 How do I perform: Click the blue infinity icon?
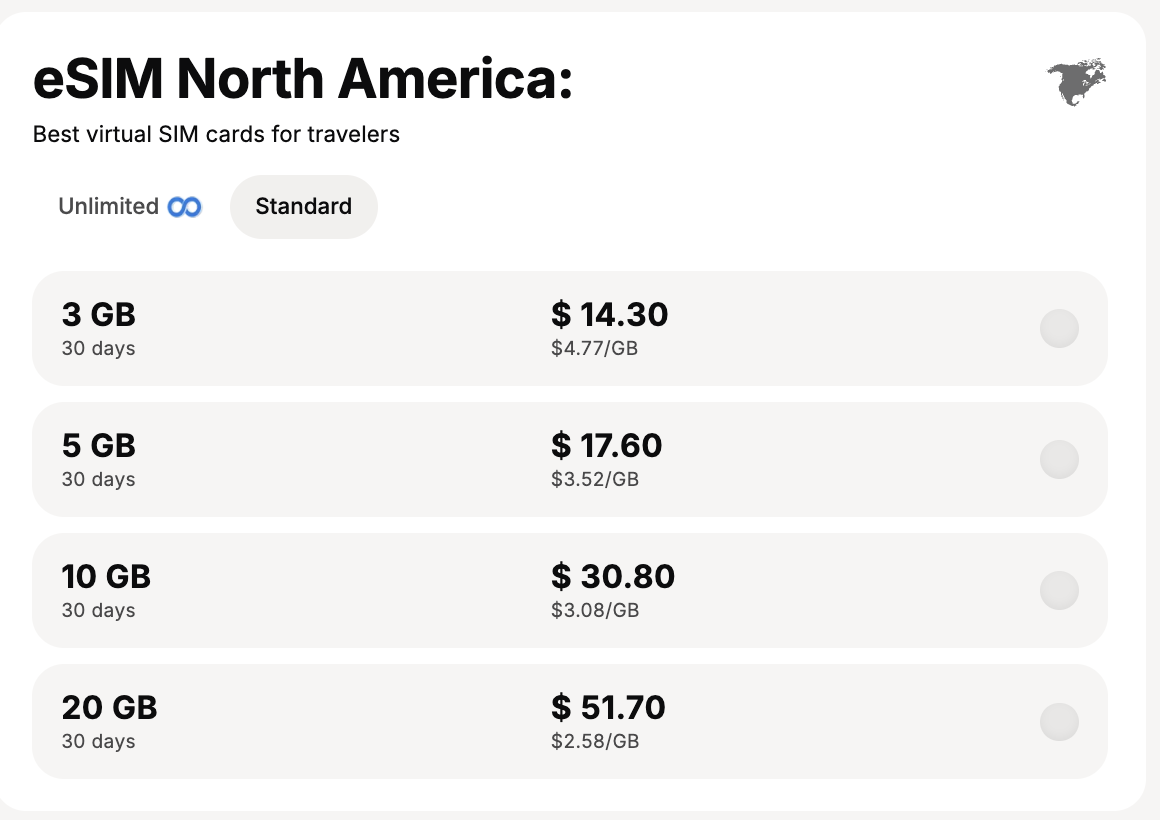(x=184, y=207)
